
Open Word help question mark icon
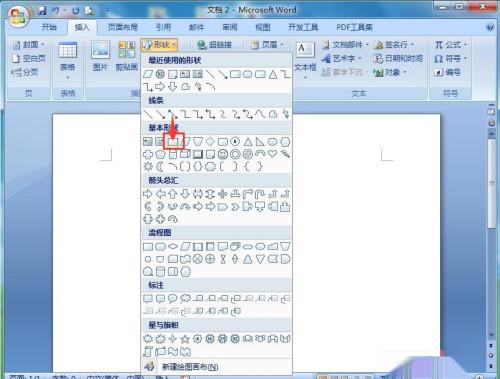(x=490, y=27)
